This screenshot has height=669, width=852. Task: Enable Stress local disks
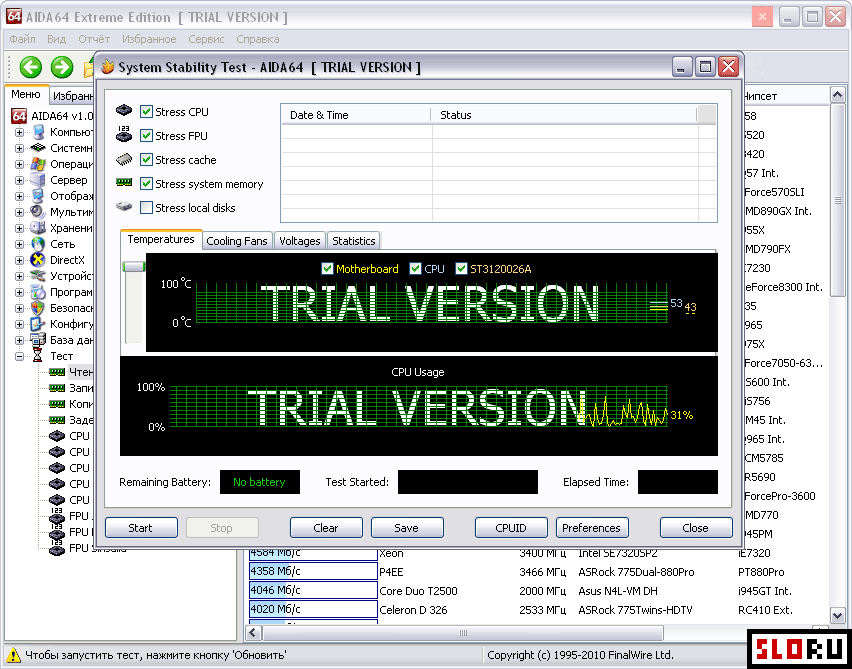click(x=146, y=207)
